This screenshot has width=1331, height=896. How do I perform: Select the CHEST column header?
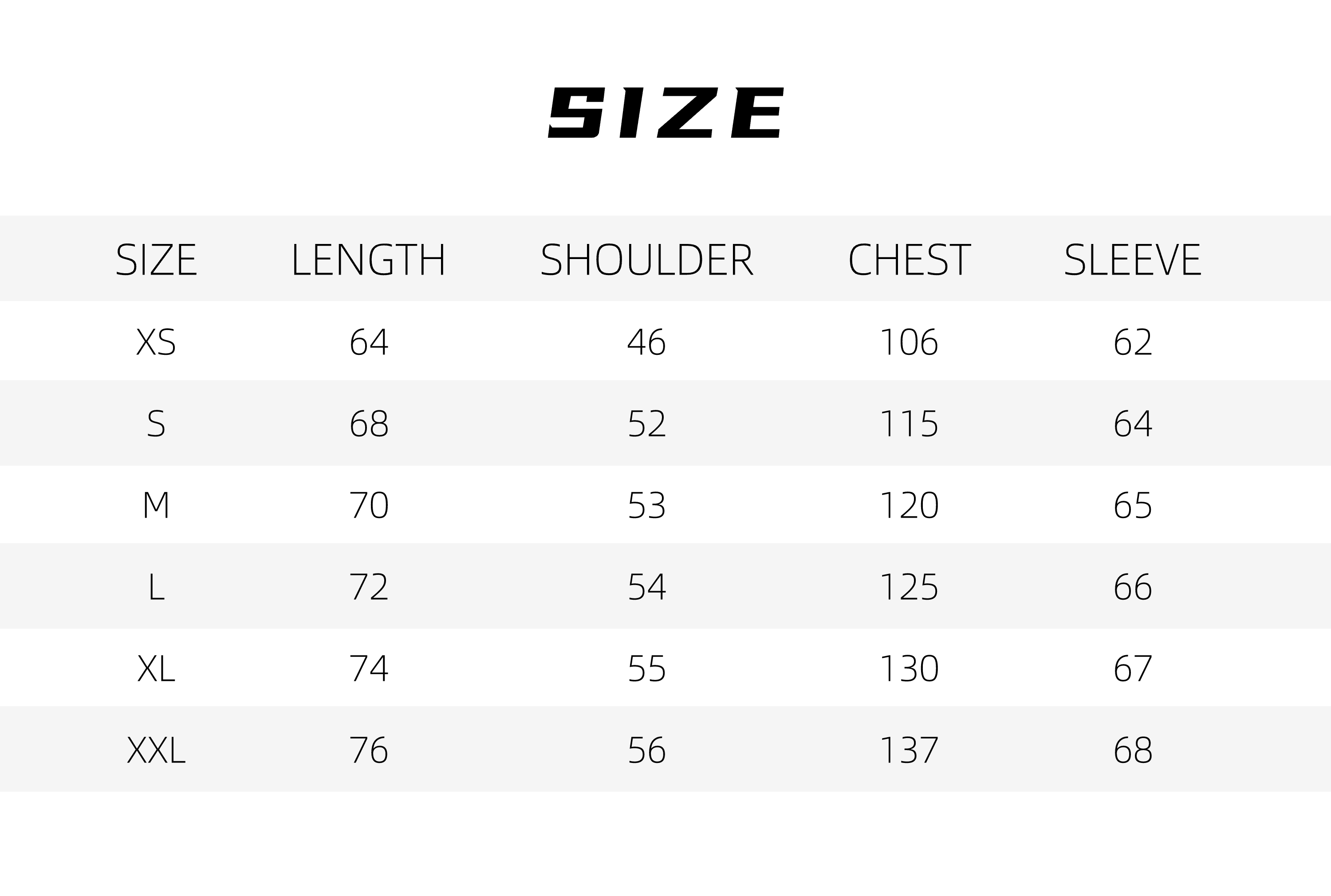click(909, 259)
